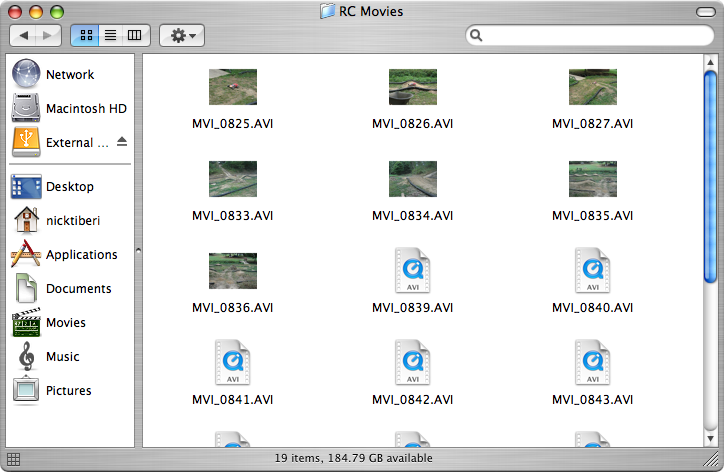Screen dimensions: 724x472
Task: Select MVI_0842.AVI QuickTime file icon
Action: tap(413, 363)
